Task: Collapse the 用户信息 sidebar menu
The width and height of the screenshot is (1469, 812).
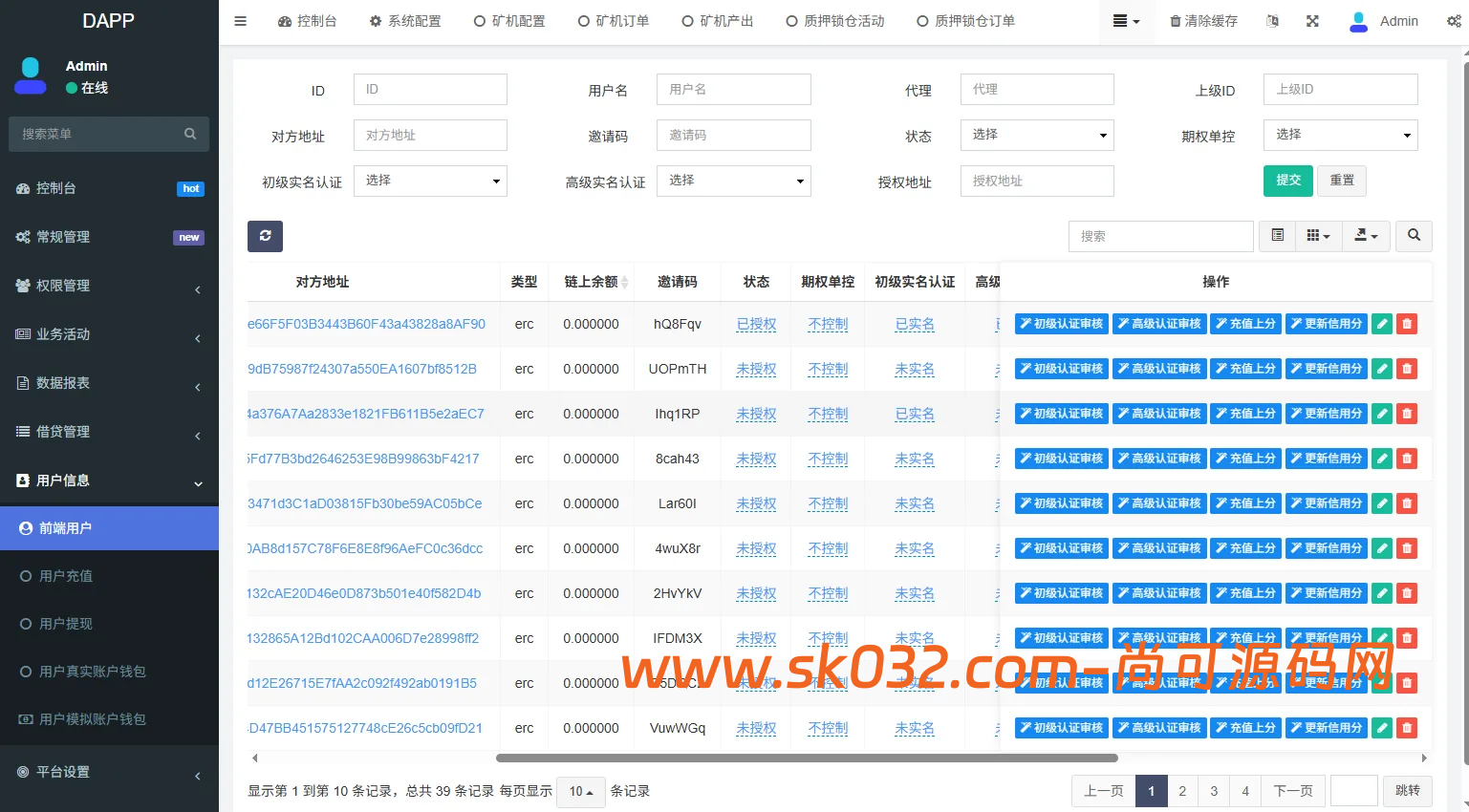Action: pos(109,481)
